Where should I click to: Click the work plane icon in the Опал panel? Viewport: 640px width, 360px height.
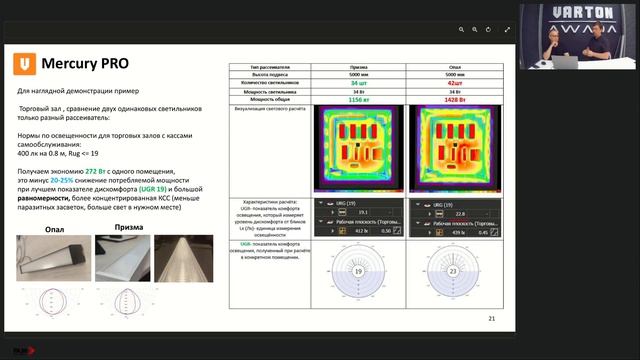(427, 224)
